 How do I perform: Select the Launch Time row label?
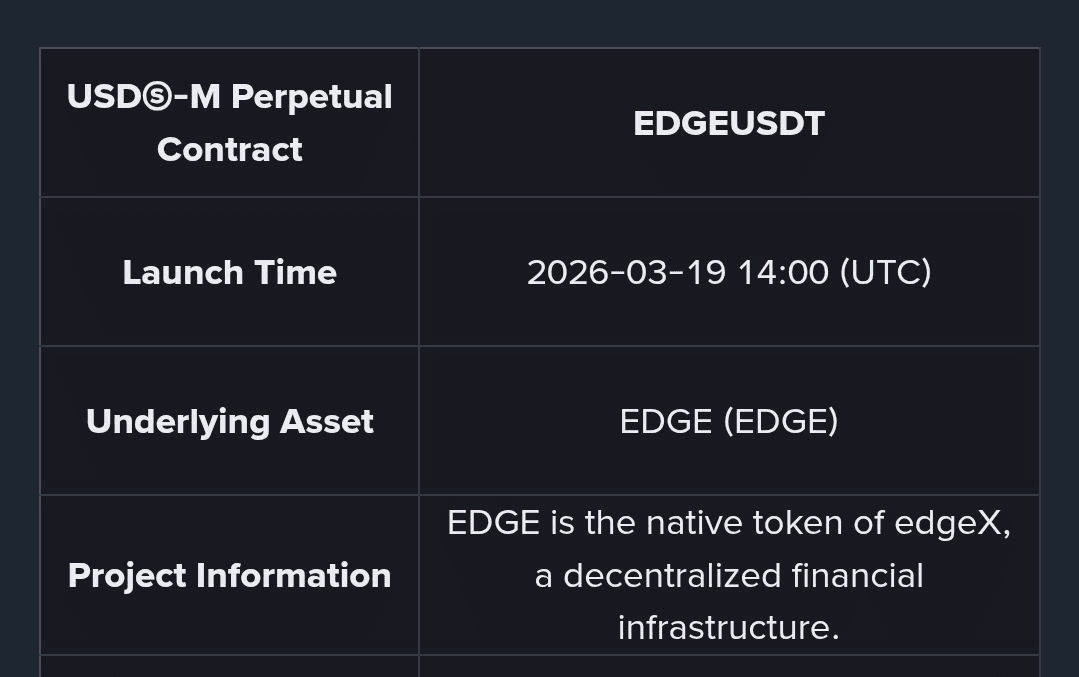click(x=229, y=272)
